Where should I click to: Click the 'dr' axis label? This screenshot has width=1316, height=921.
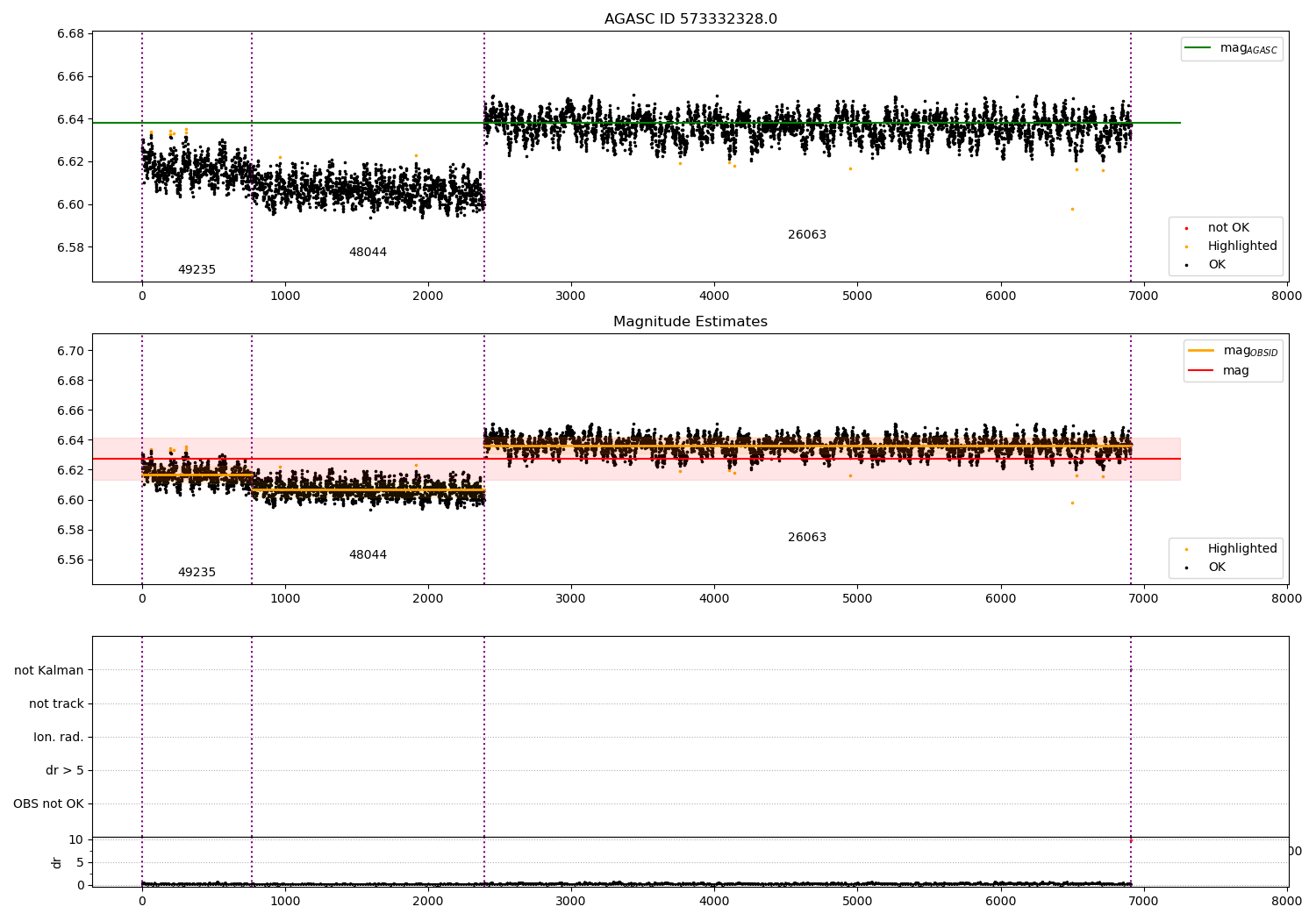57,862
